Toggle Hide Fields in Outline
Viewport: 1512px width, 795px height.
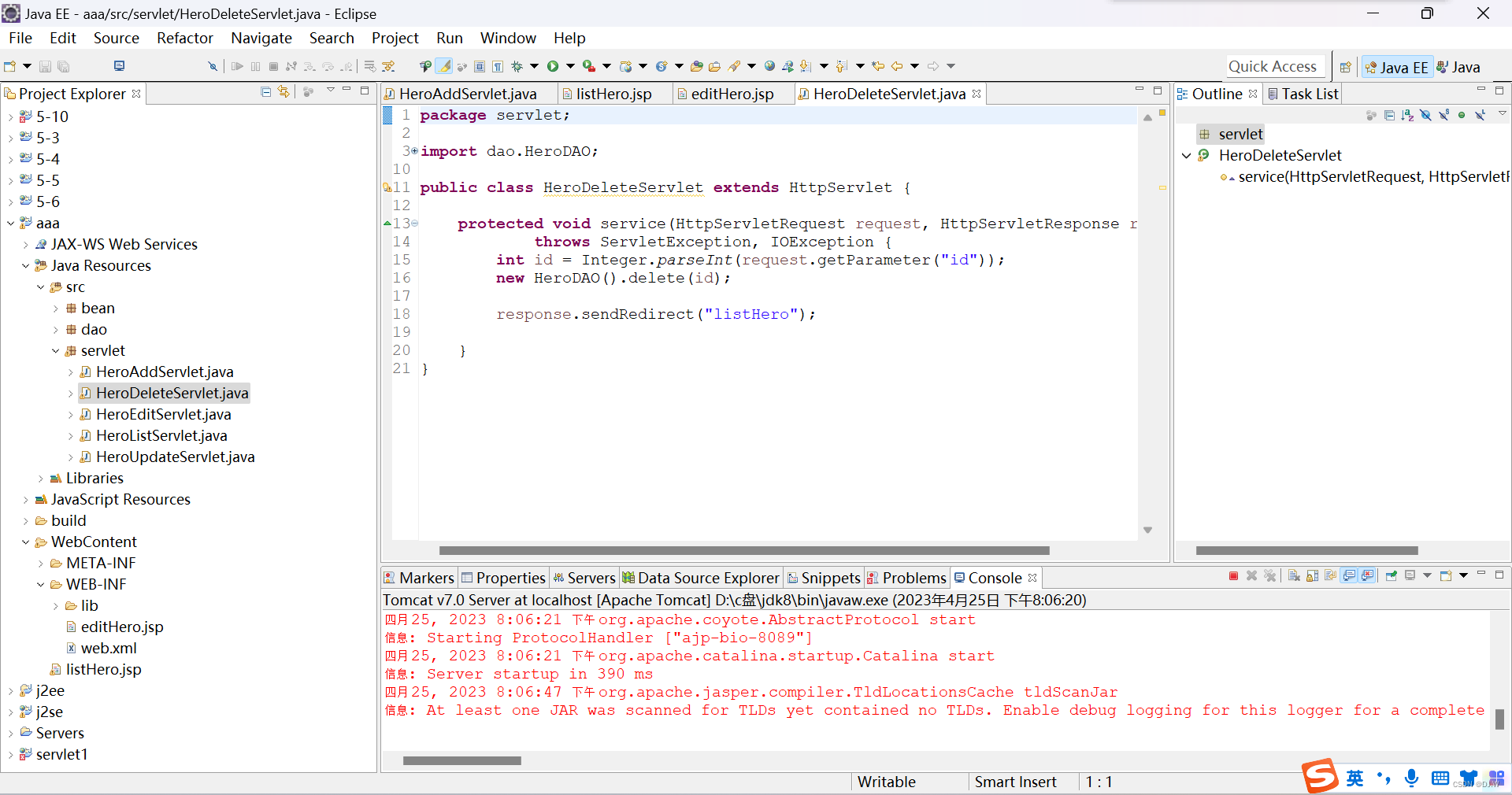pyautogui.click(x=1425, y=116)
